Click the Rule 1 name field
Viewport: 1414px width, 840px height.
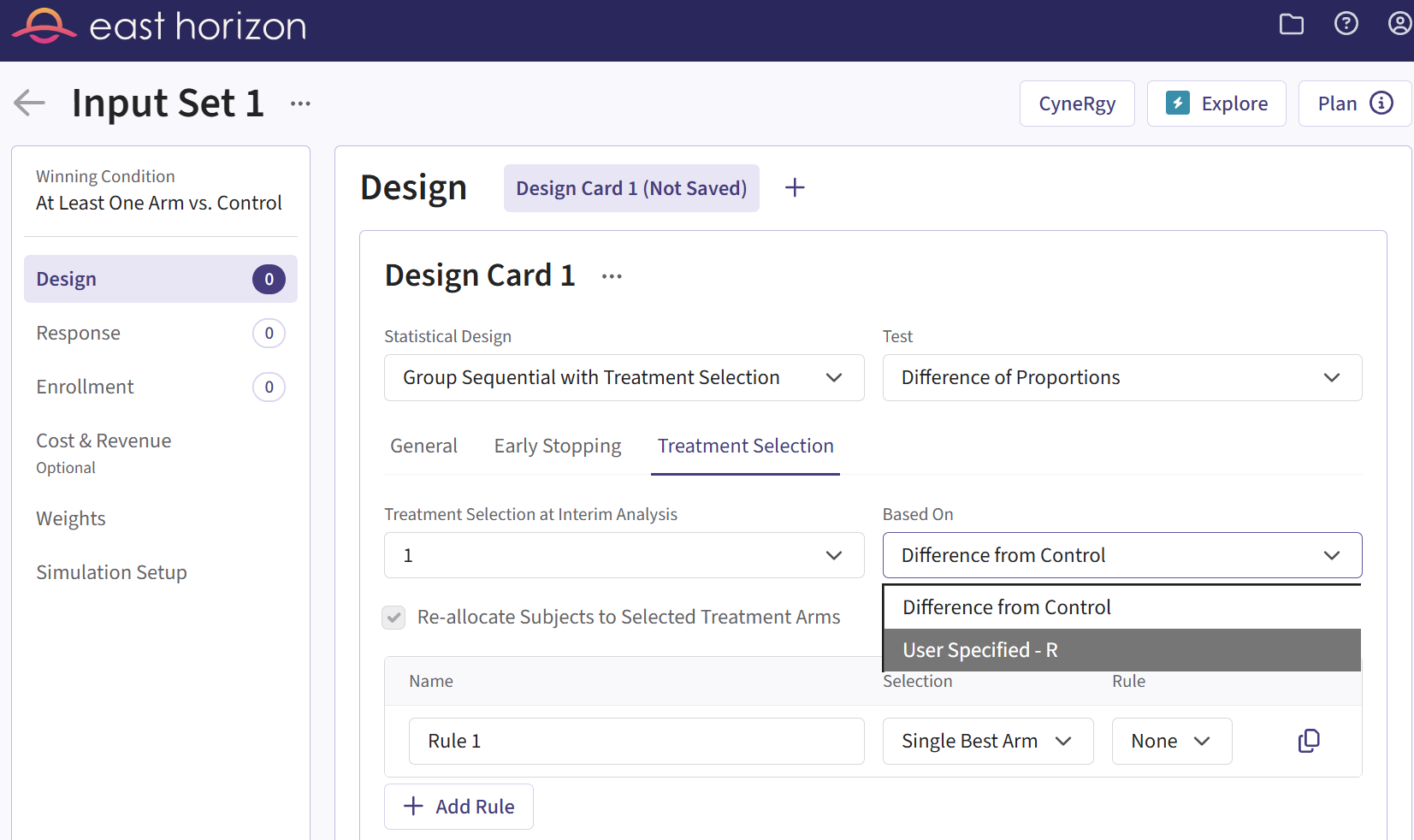tap(636, 741)
